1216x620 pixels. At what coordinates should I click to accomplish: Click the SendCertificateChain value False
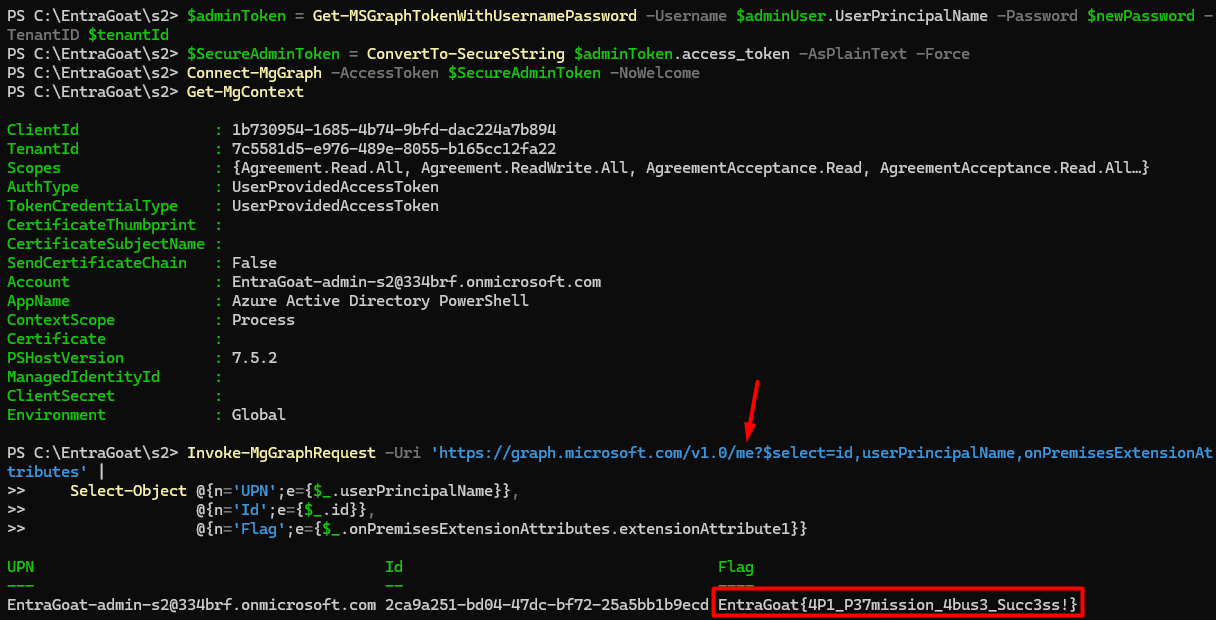click(x=254, y=263)
